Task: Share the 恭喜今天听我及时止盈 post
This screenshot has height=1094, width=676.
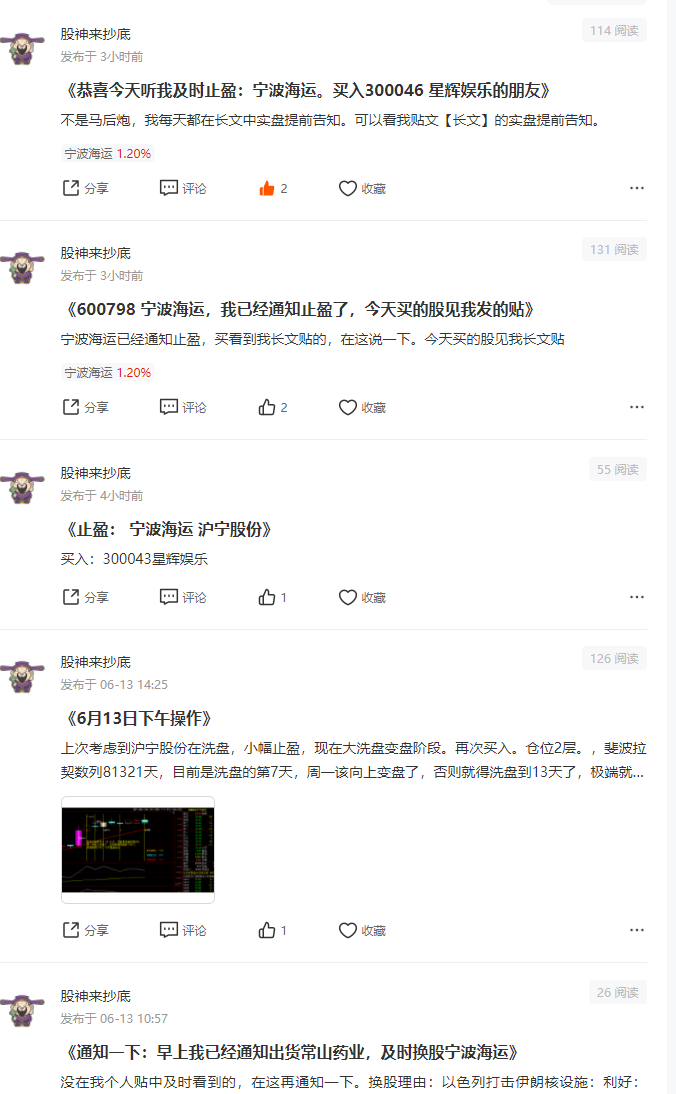Action: click(85, 188)
